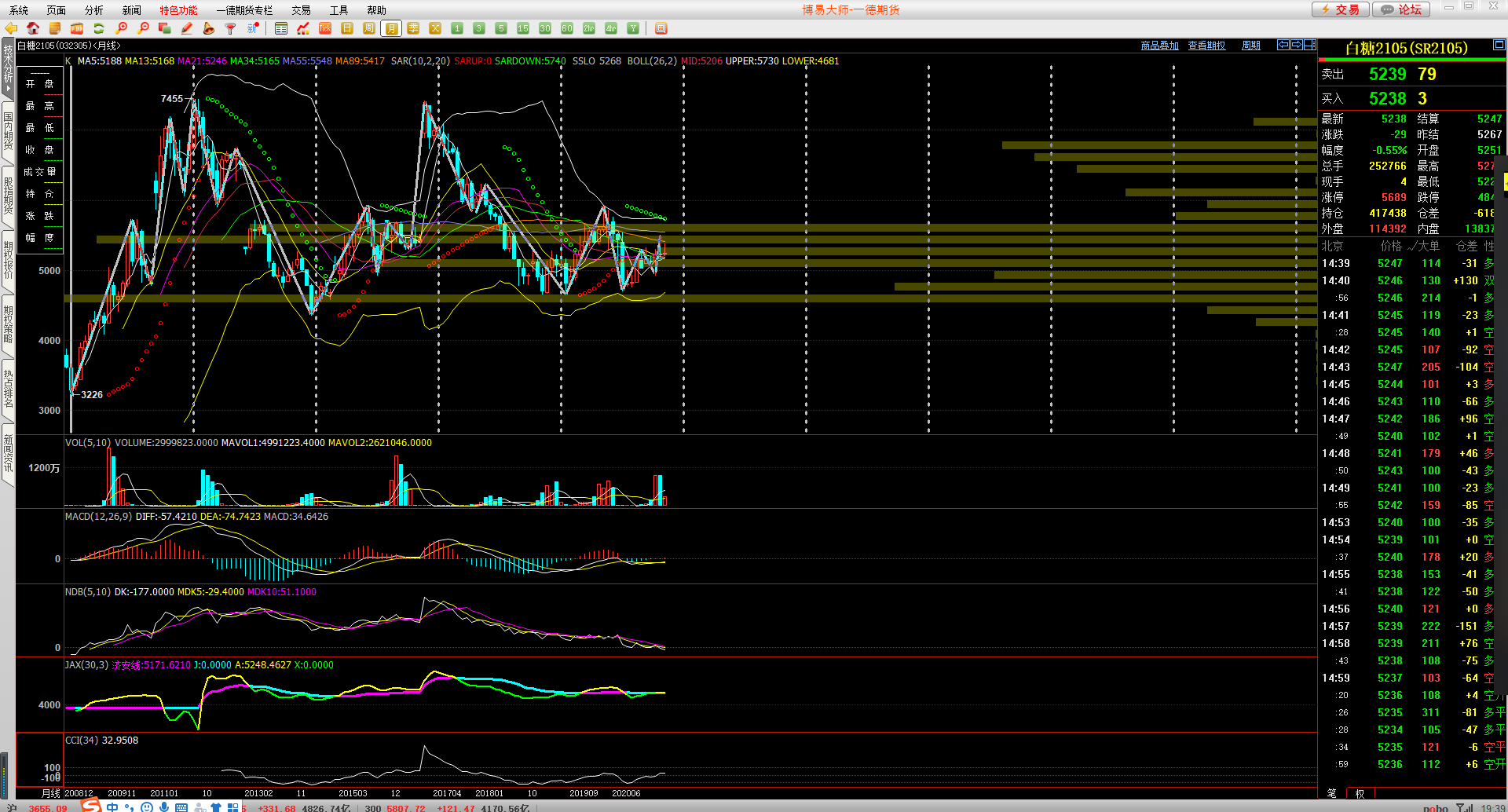Viewport: 1508px width, 812px height.
Task: Open the alert bell icon
Action: pyautogui.click(x=209, y=28)
